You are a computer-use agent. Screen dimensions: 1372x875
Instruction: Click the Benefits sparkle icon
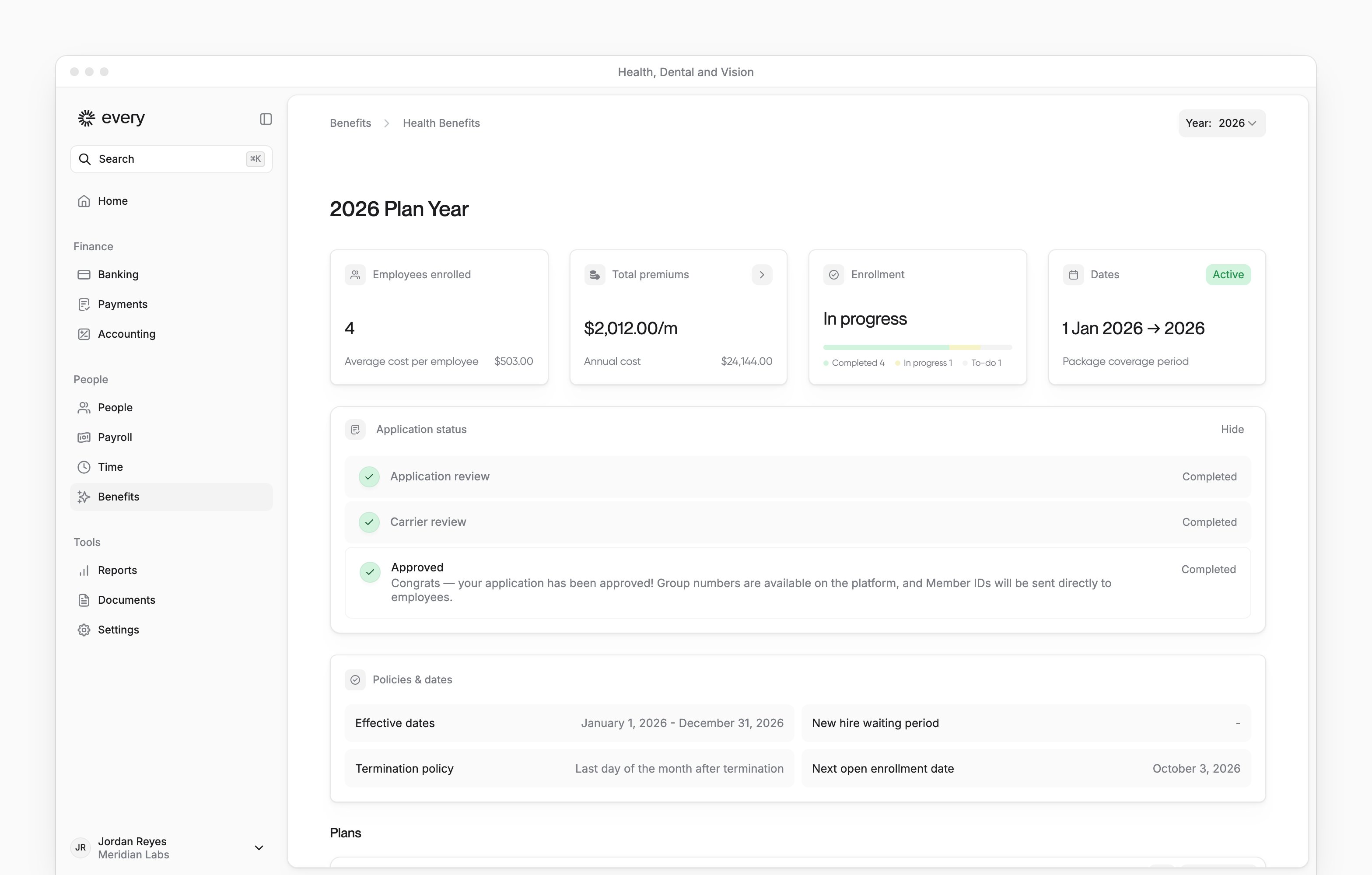[x=84, y=497]
